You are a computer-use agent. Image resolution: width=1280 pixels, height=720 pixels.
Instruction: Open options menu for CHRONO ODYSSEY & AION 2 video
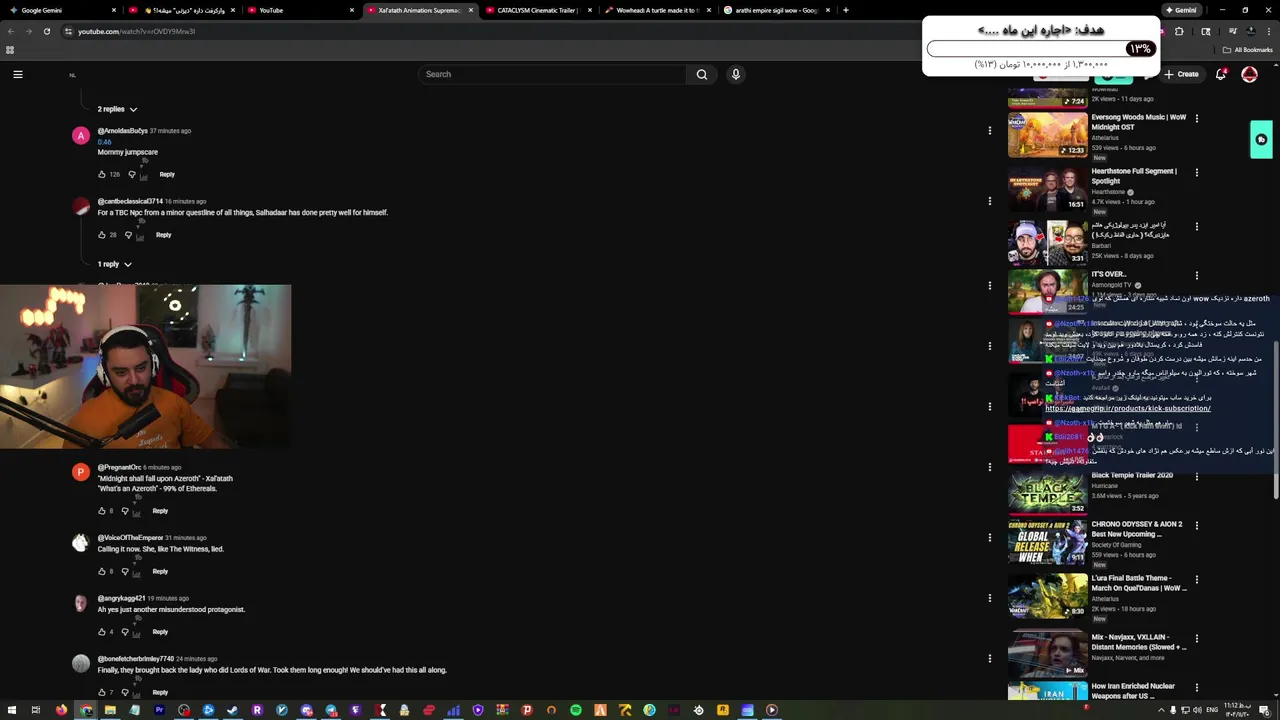[x=1196, y=525]
